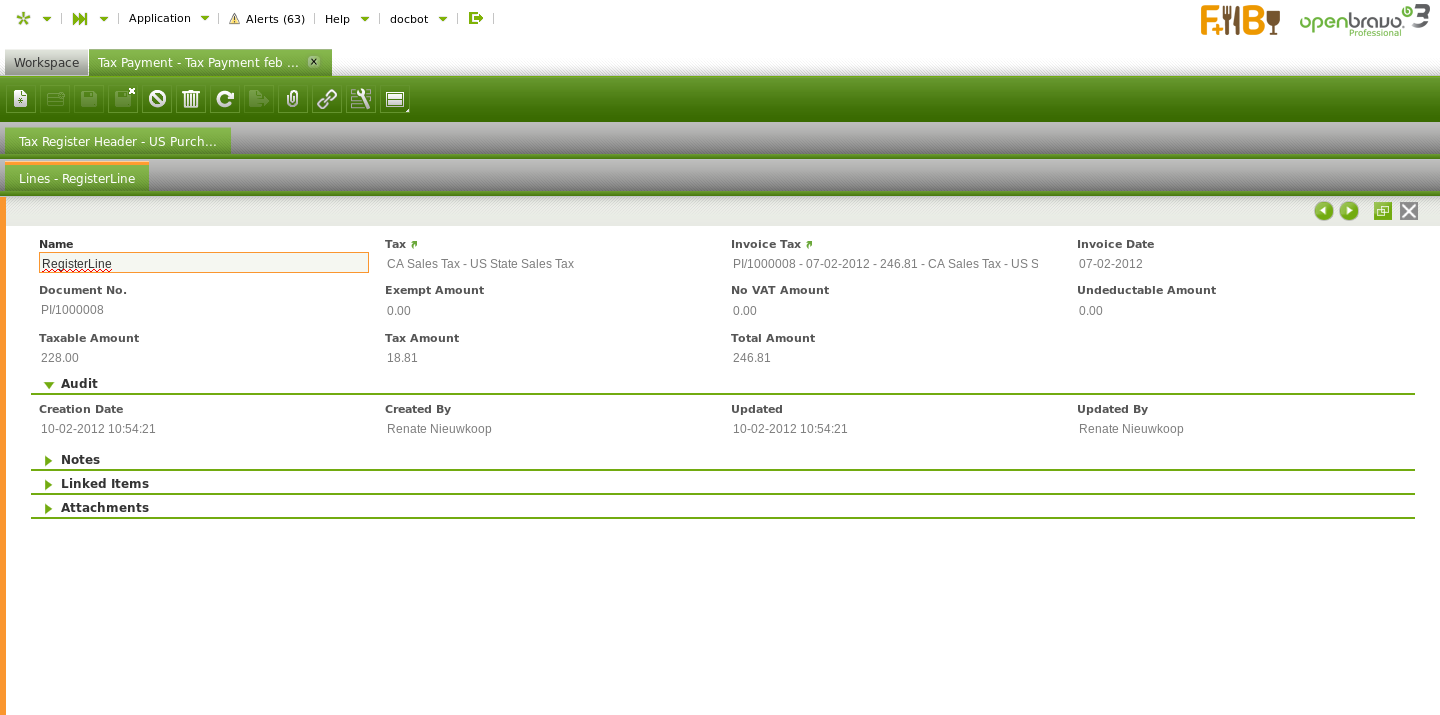Open the Application menu
Screen dimensions: 1440x715
tap(168, 18)
